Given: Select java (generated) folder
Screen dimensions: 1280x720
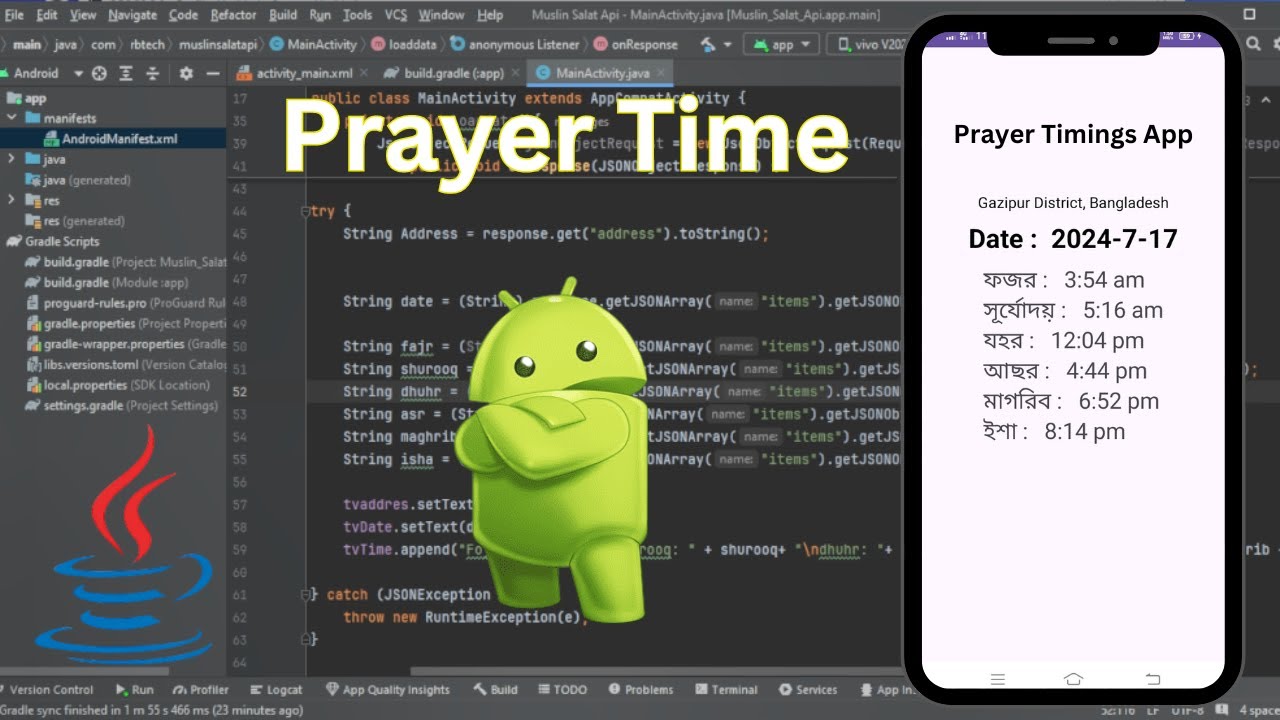Looking at the screenshot, I should (78, 180).
